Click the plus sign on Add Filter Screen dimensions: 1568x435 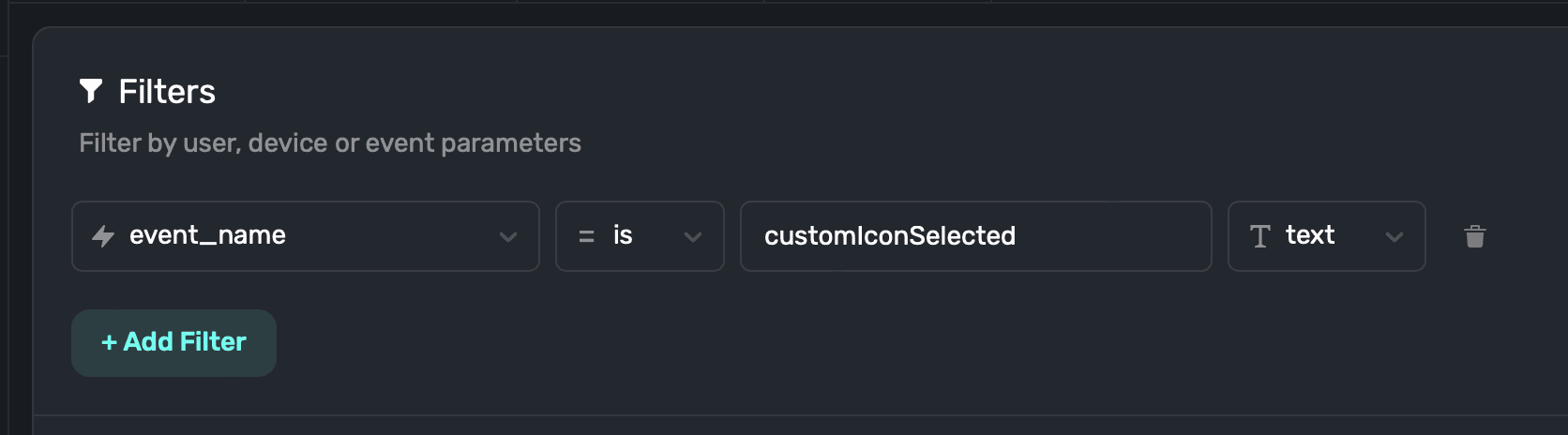[109, 342]
